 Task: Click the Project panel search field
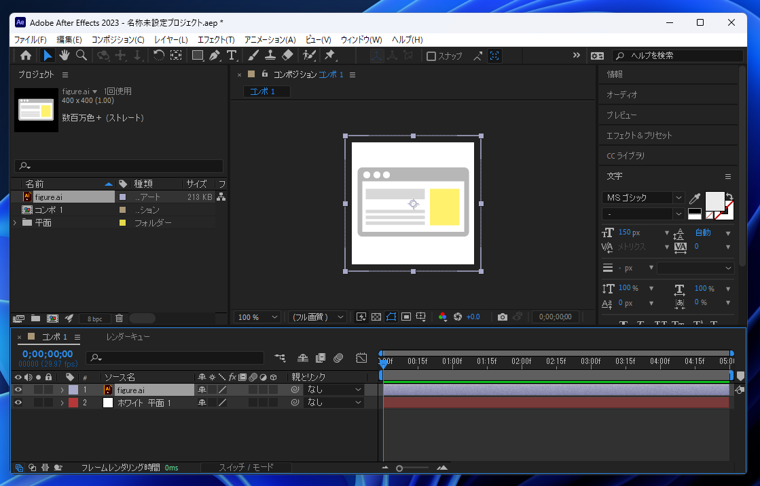click(119, 166)
